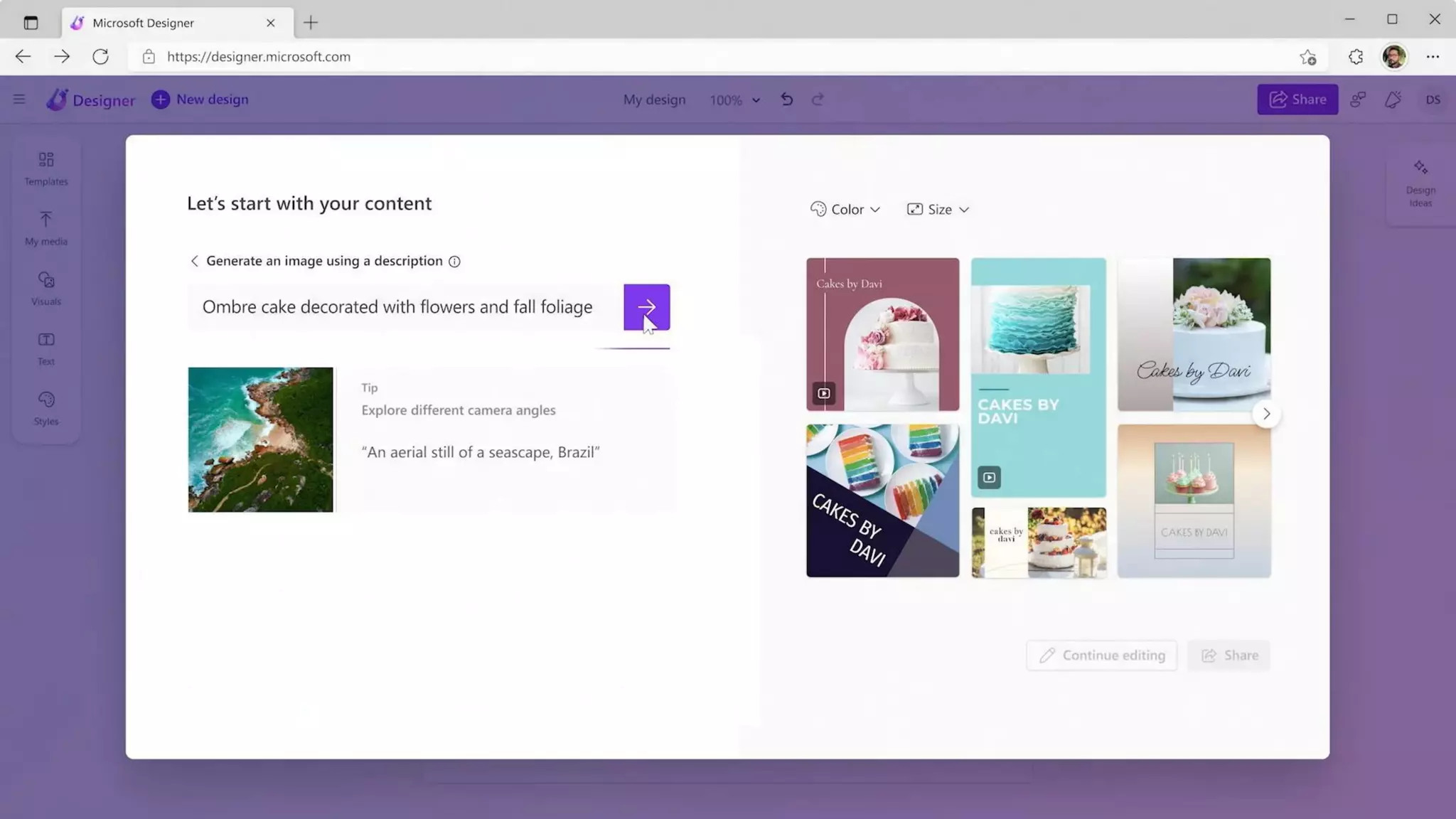Image resolution: width=1456 pixels, height=819 pixels.
Task: Open My media in sidebar
Action: (x=46, y=227)
